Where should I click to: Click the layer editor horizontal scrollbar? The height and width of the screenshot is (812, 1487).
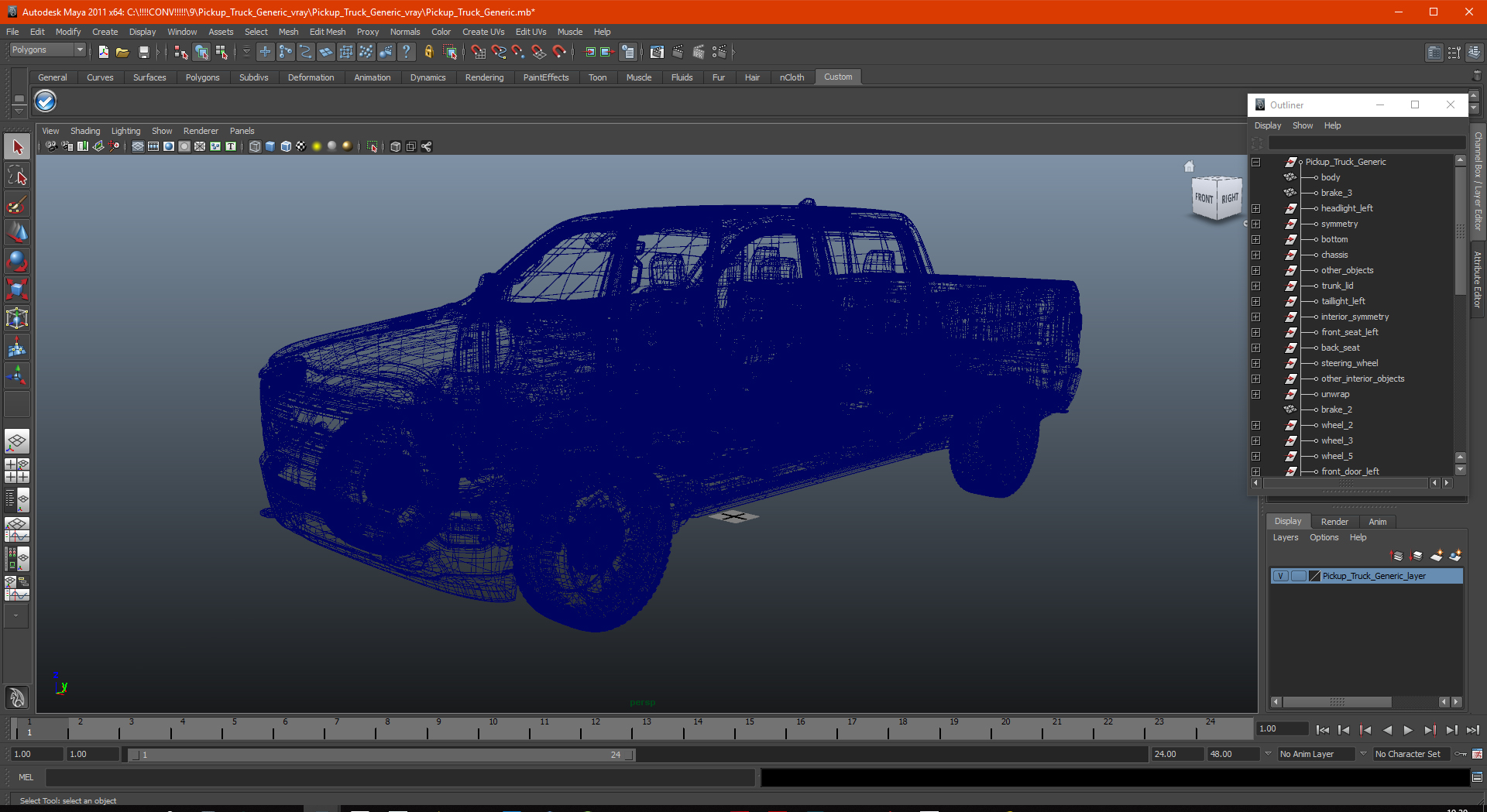[1338, 702]
